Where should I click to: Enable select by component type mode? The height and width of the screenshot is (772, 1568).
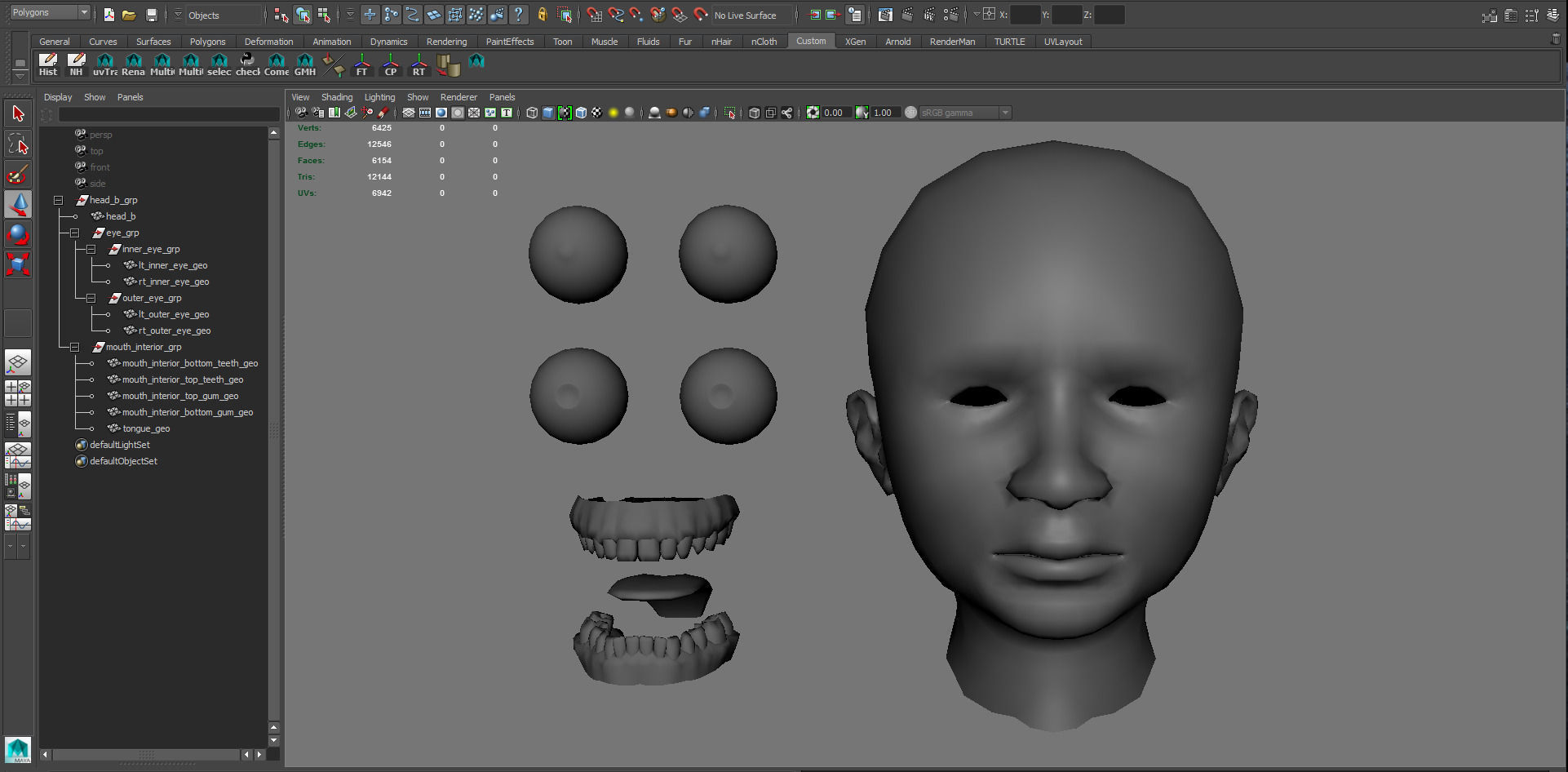[324, 15]
